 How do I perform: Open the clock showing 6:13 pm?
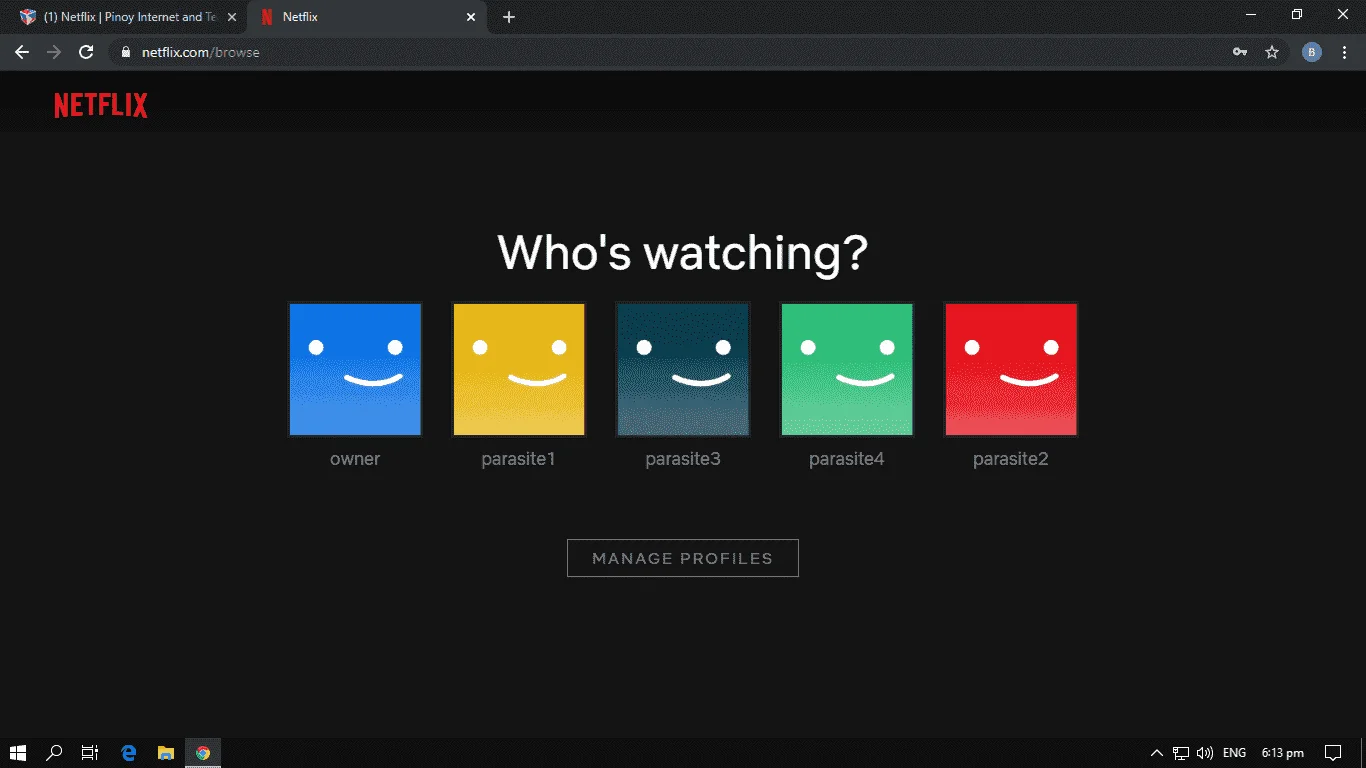(1282, 753)
